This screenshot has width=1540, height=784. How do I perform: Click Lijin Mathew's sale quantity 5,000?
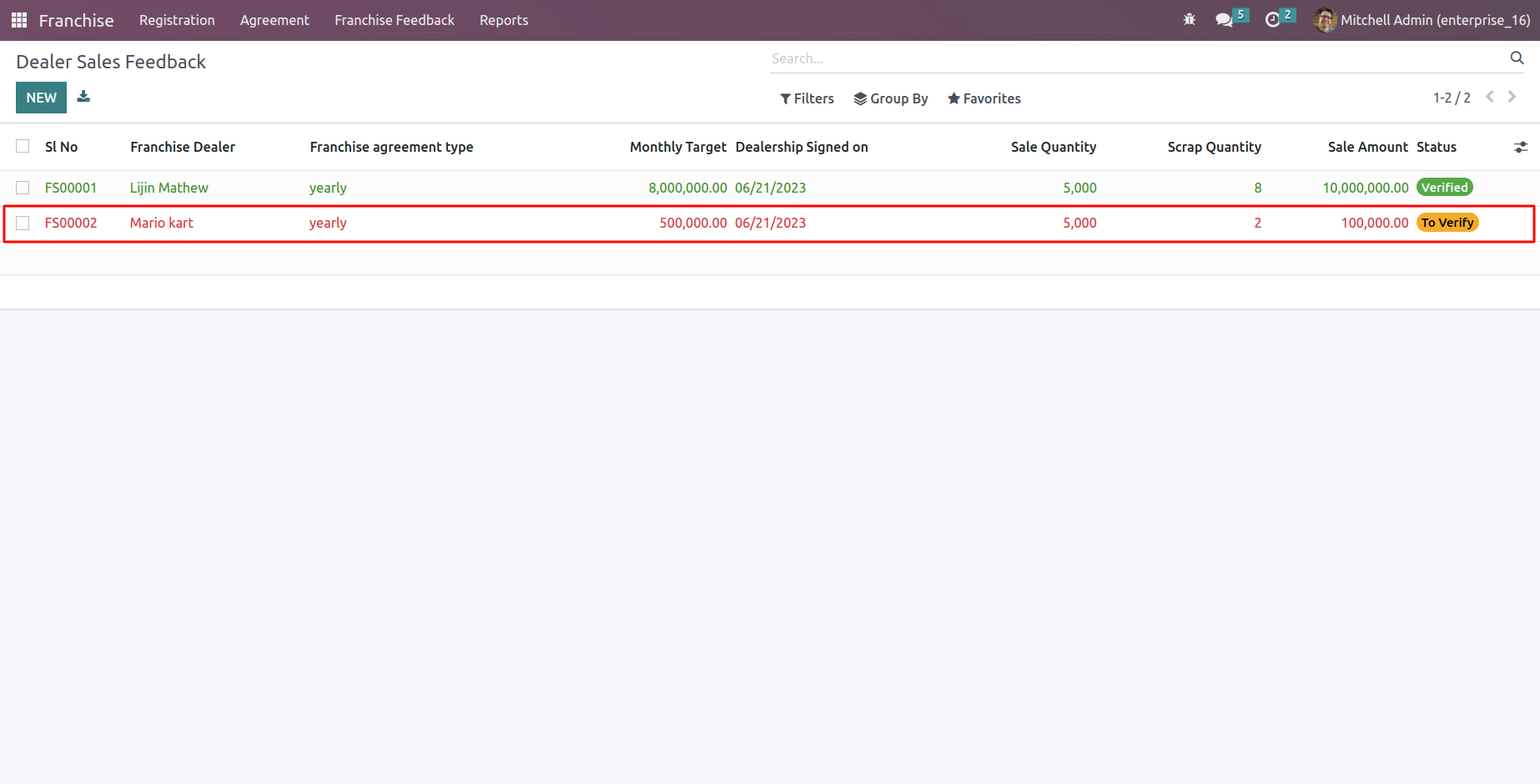point(1080,188)
